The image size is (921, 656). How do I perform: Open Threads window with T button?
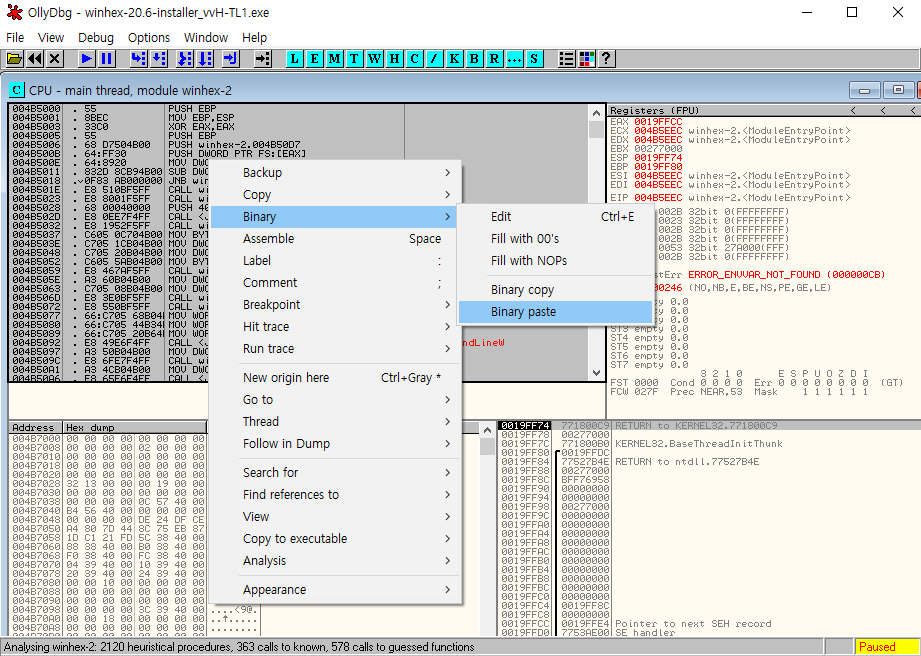tap(354, 59)
